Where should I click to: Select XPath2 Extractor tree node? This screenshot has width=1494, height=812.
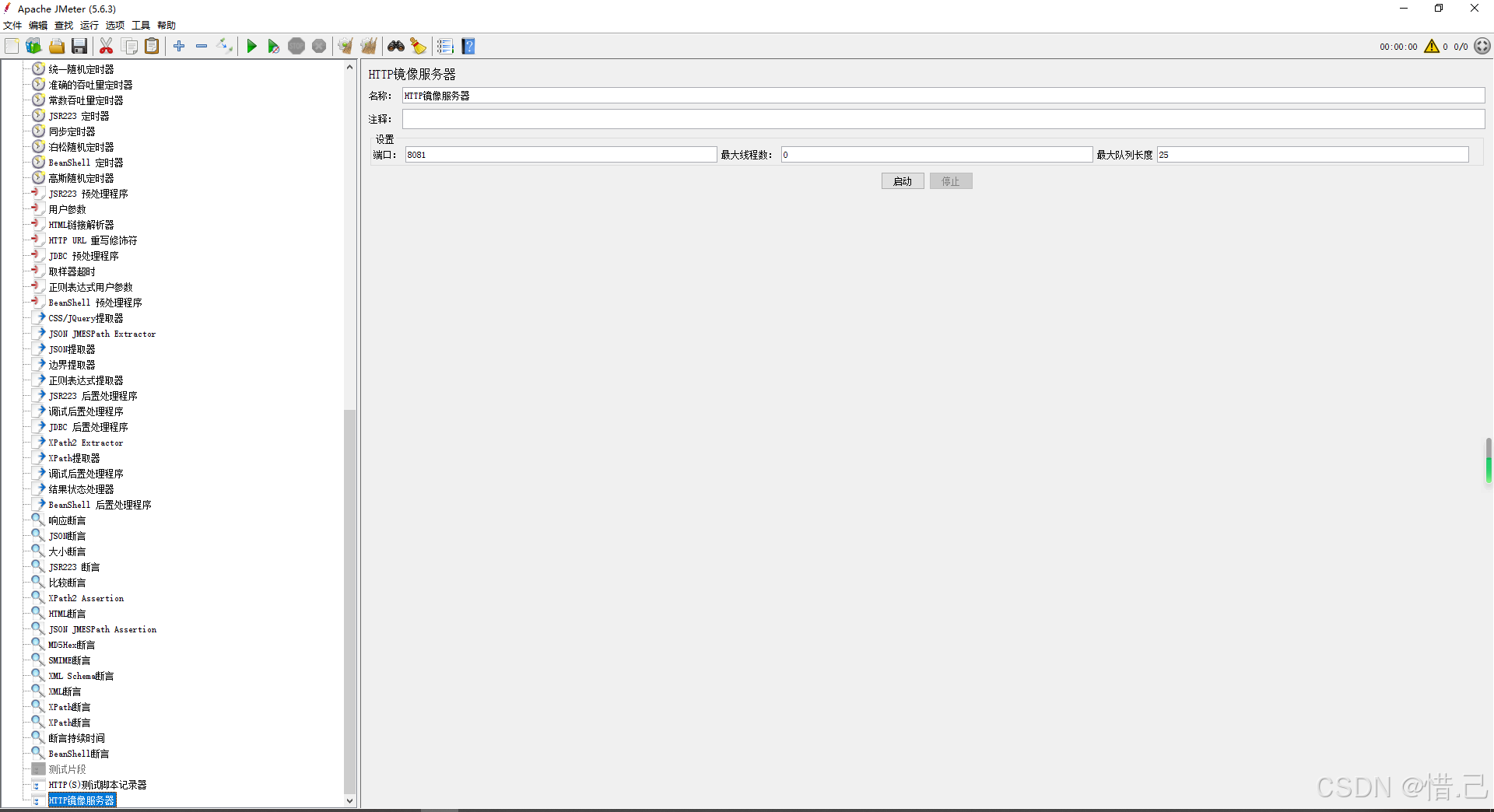[86, 443]
